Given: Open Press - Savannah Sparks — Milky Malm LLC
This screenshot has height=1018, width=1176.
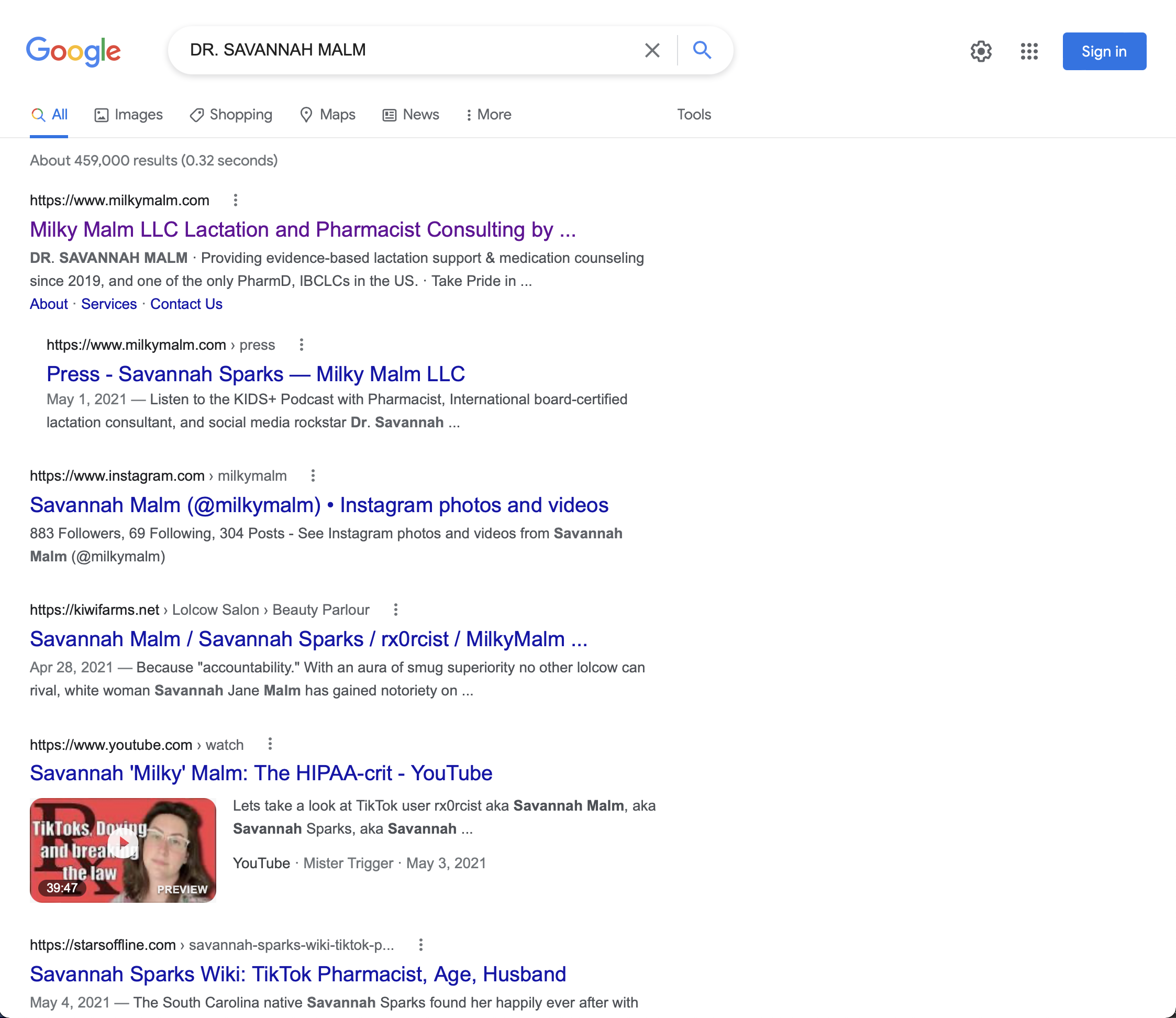Looking at the screenshot, I should 256,374.
